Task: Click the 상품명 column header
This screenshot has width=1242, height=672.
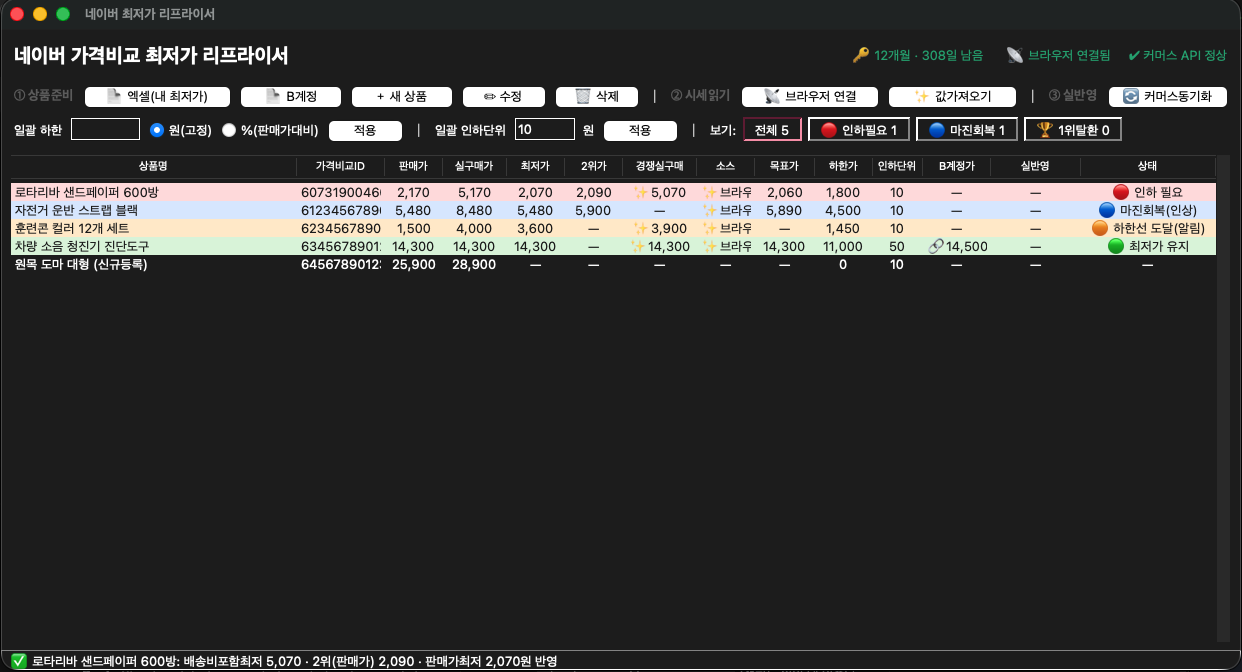Action: point(153,166)
